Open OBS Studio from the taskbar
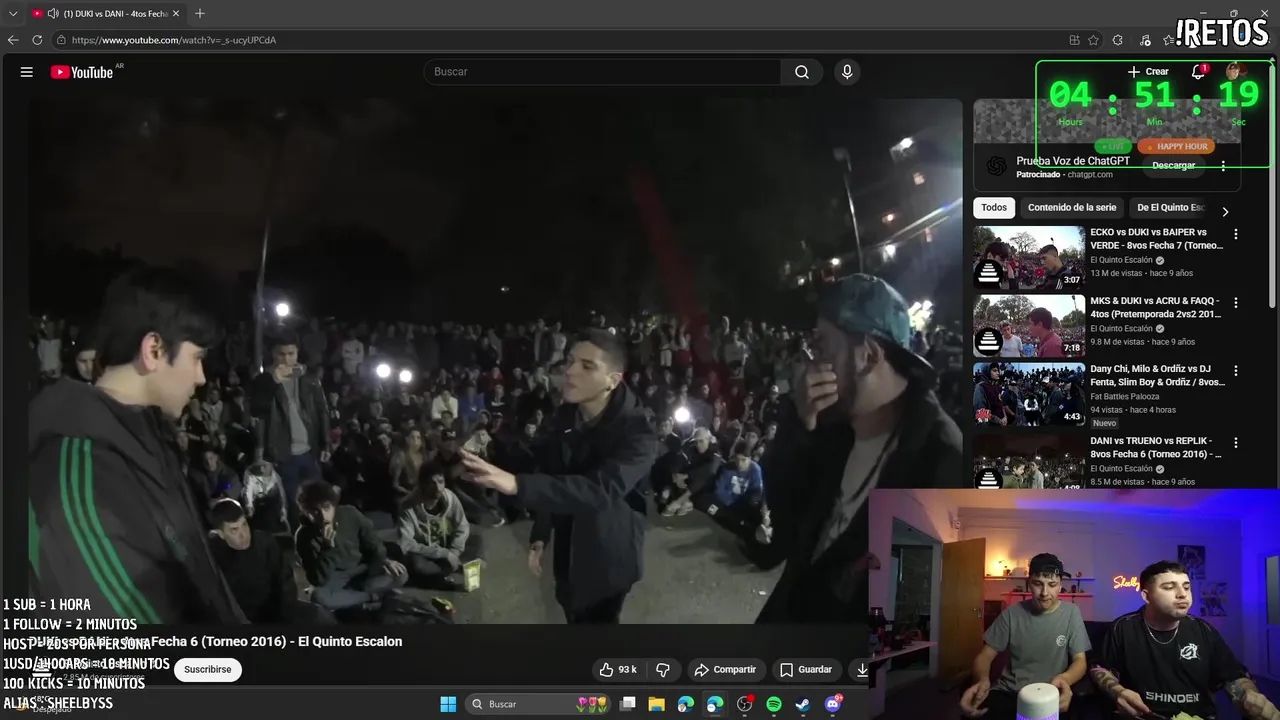1280x720 pixels. click(x=744, y=704)
